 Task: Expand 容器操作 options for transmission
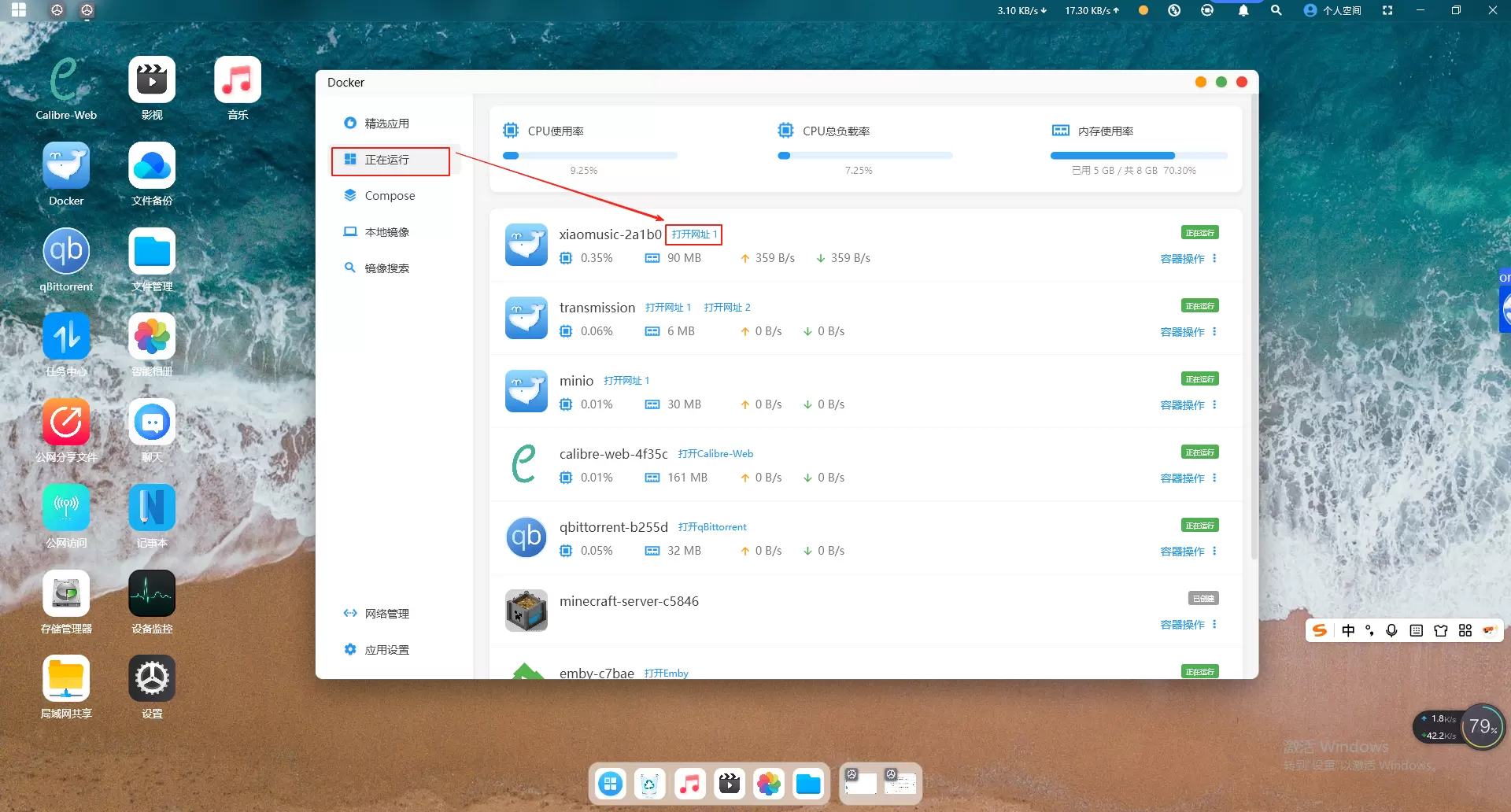(1188, 332)
